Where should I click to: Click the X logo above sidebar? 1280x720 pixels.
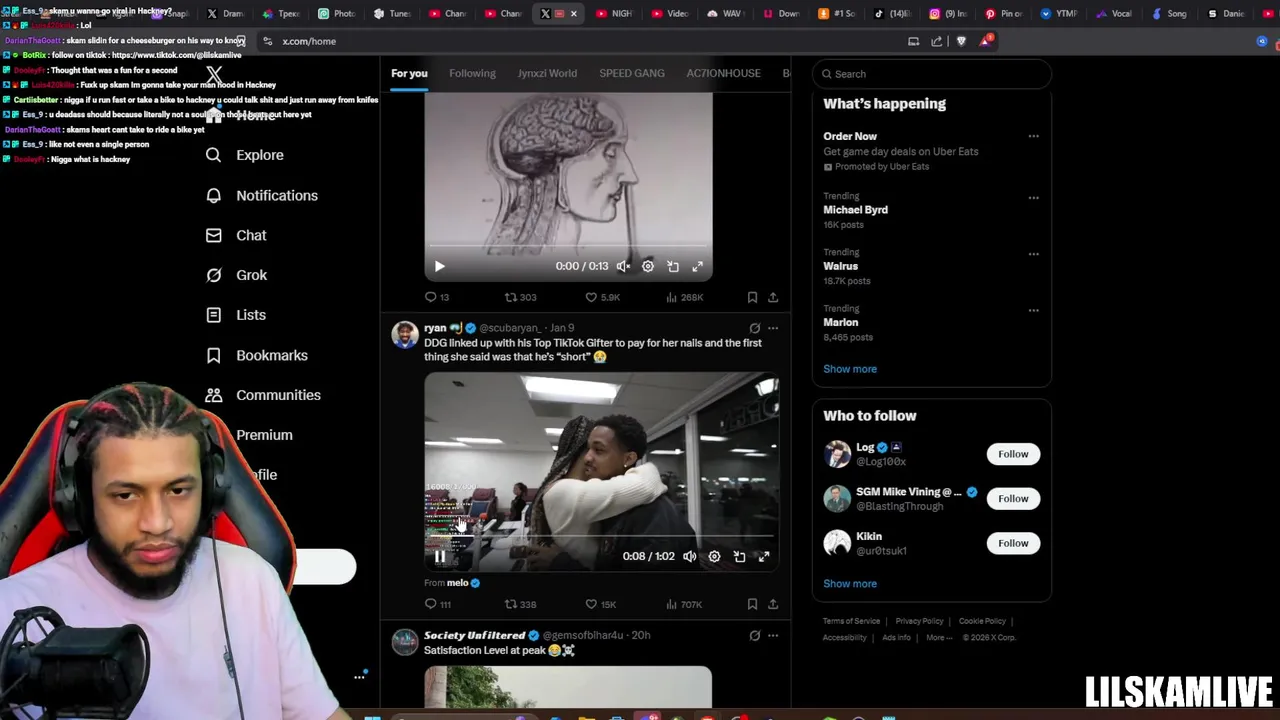click(214, 75)
